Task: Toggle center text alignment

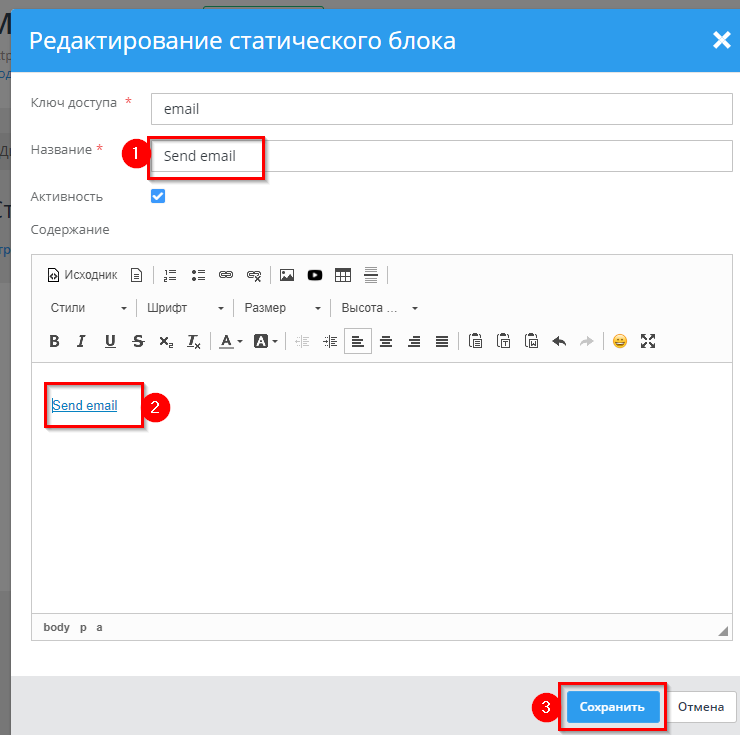Action: [x=386, y=341]
